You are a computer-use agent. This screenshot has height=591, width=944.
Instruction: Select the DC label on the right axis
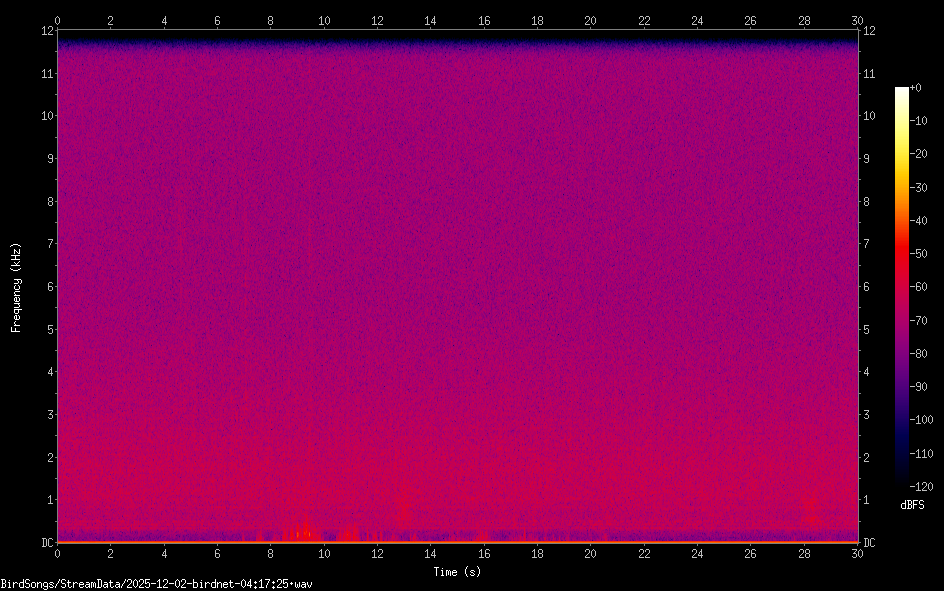pyautogui.click(x=870, y=543)
